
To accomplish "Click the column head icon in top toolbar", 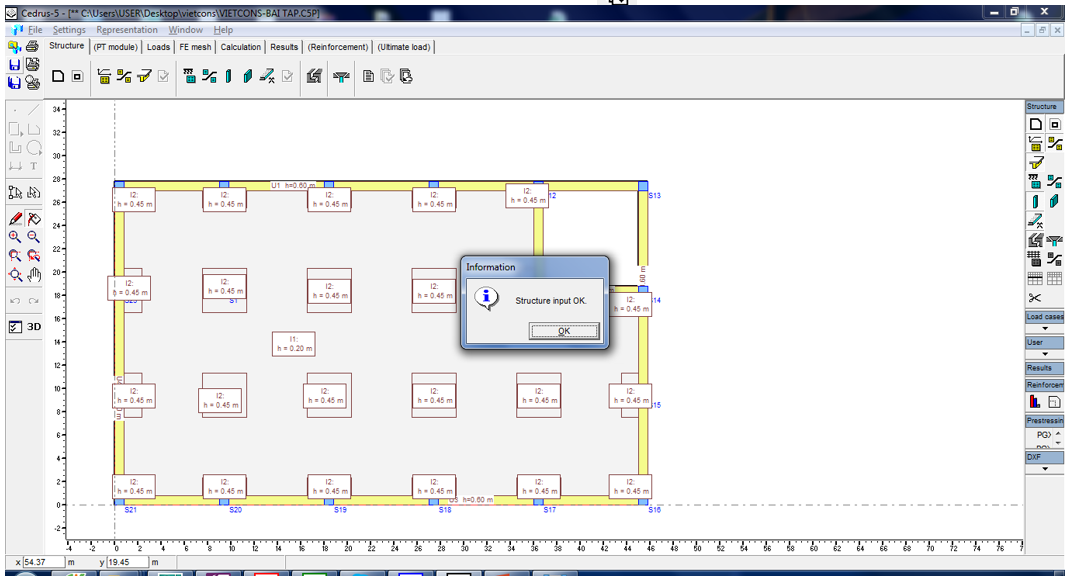I will point(341,77).
